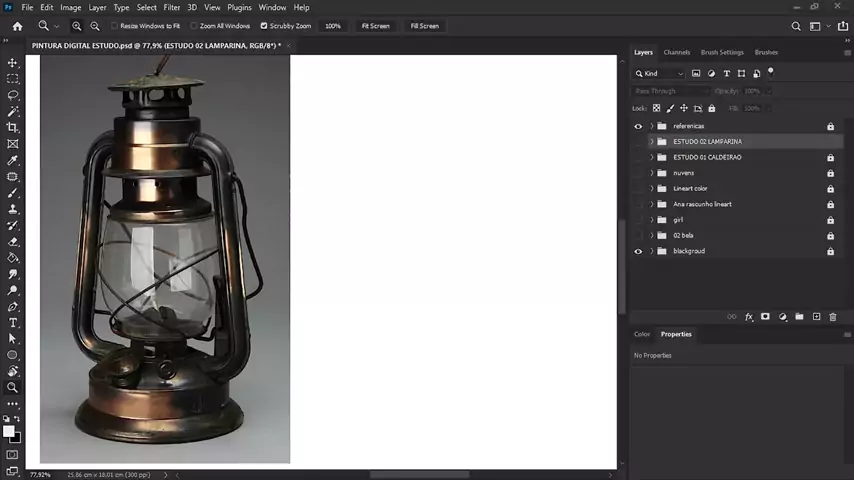Select the Eyedropper tool
This screenshot has height=480, width=854.
[x=13, y=160]
